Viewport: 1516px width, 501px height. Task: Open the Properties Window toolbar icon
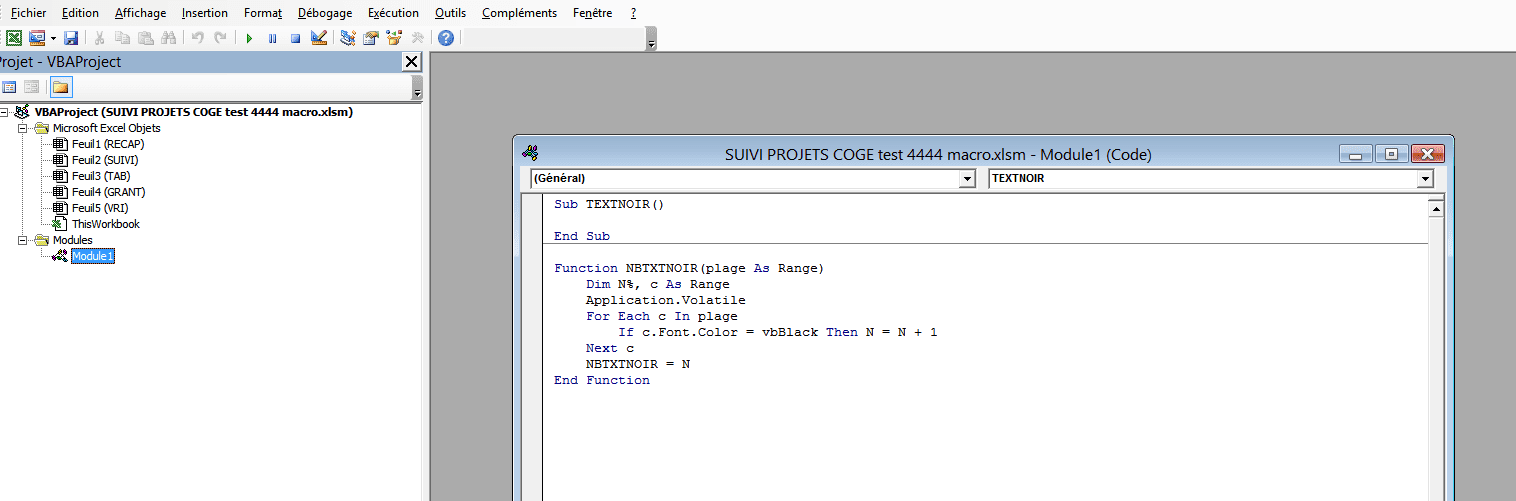(x=371, y=38)
